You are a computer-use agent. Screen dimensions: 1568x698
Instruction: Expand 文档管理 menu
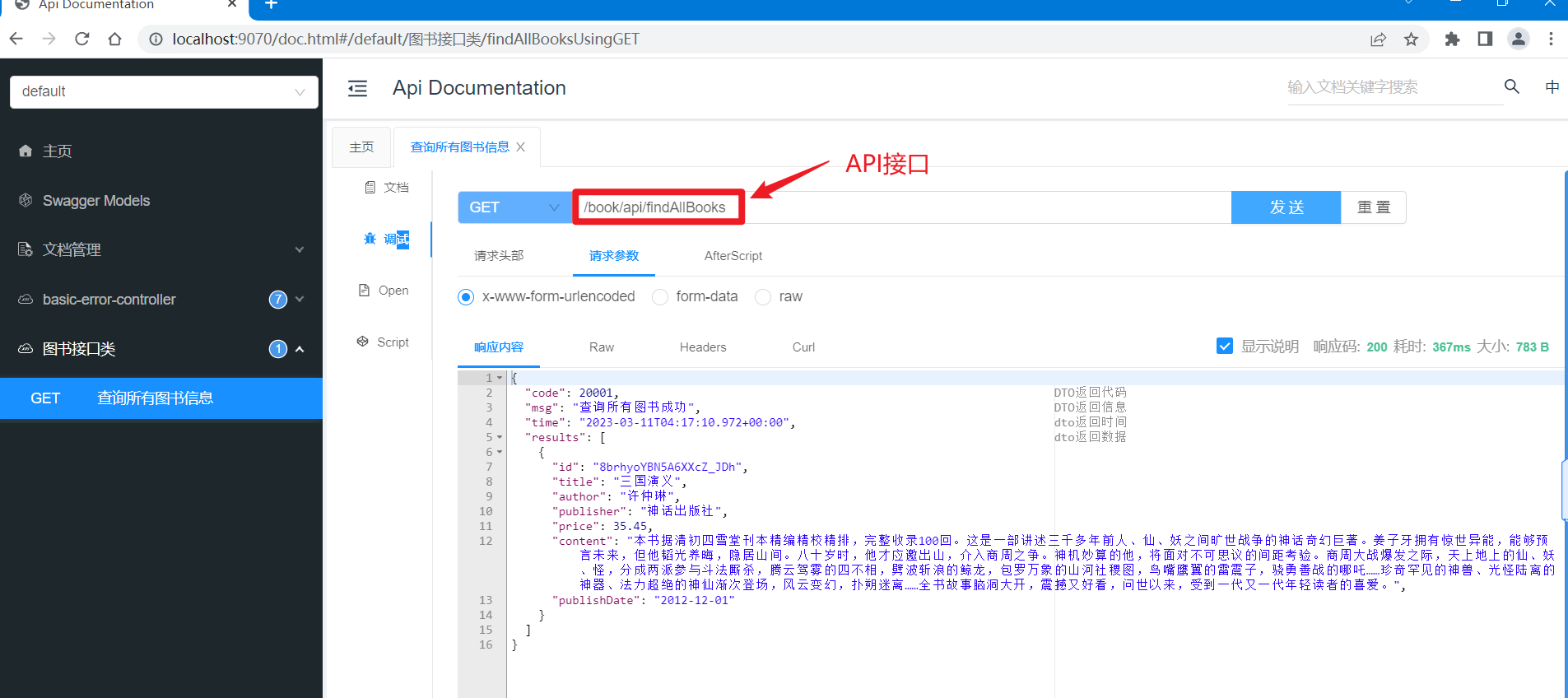(161, 250)
